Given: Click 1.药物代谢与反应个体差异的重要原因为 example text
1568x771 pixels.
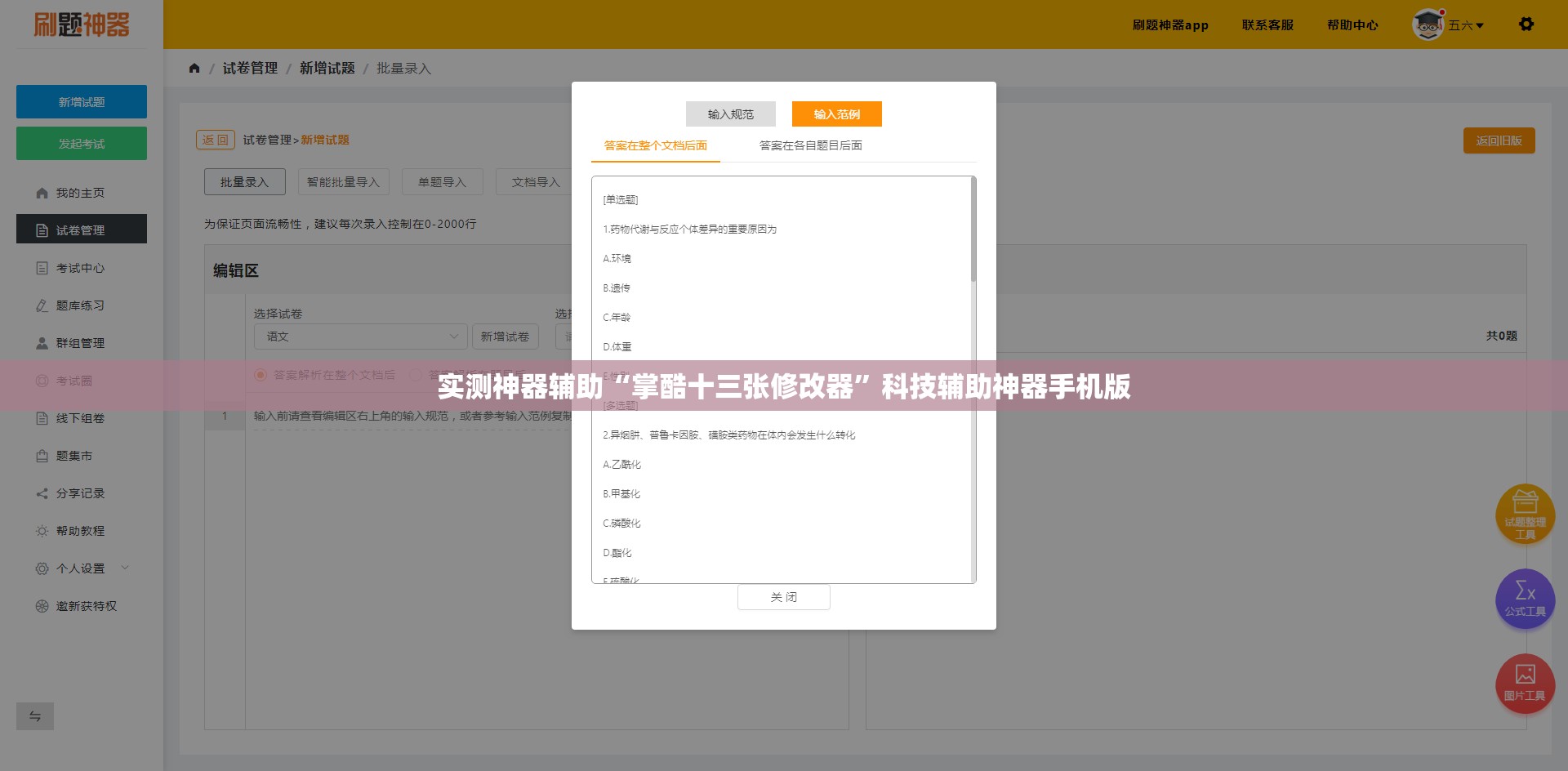Looking at the screenshot, I should click(x=690, y=230).
